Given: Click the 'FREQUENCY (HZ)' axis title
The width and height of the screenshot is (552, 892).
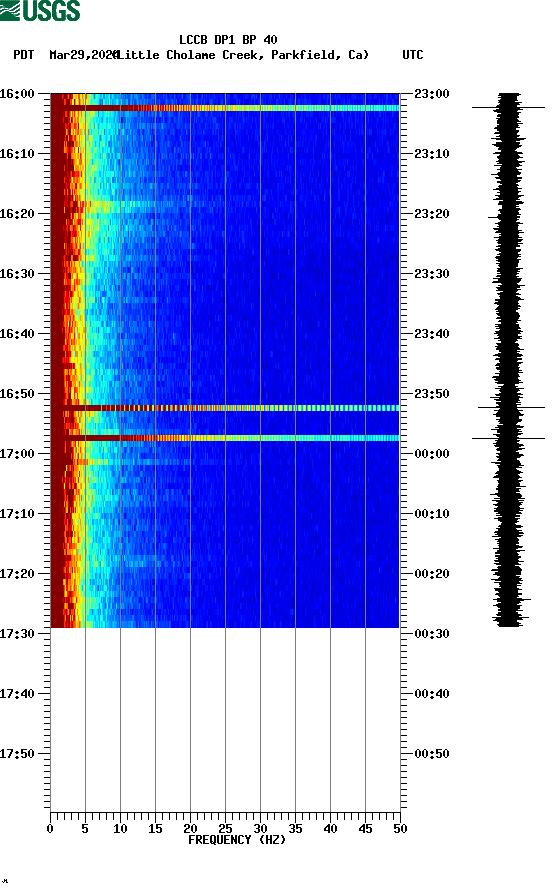Looking at the screenshot, I should tap(237, 840).
